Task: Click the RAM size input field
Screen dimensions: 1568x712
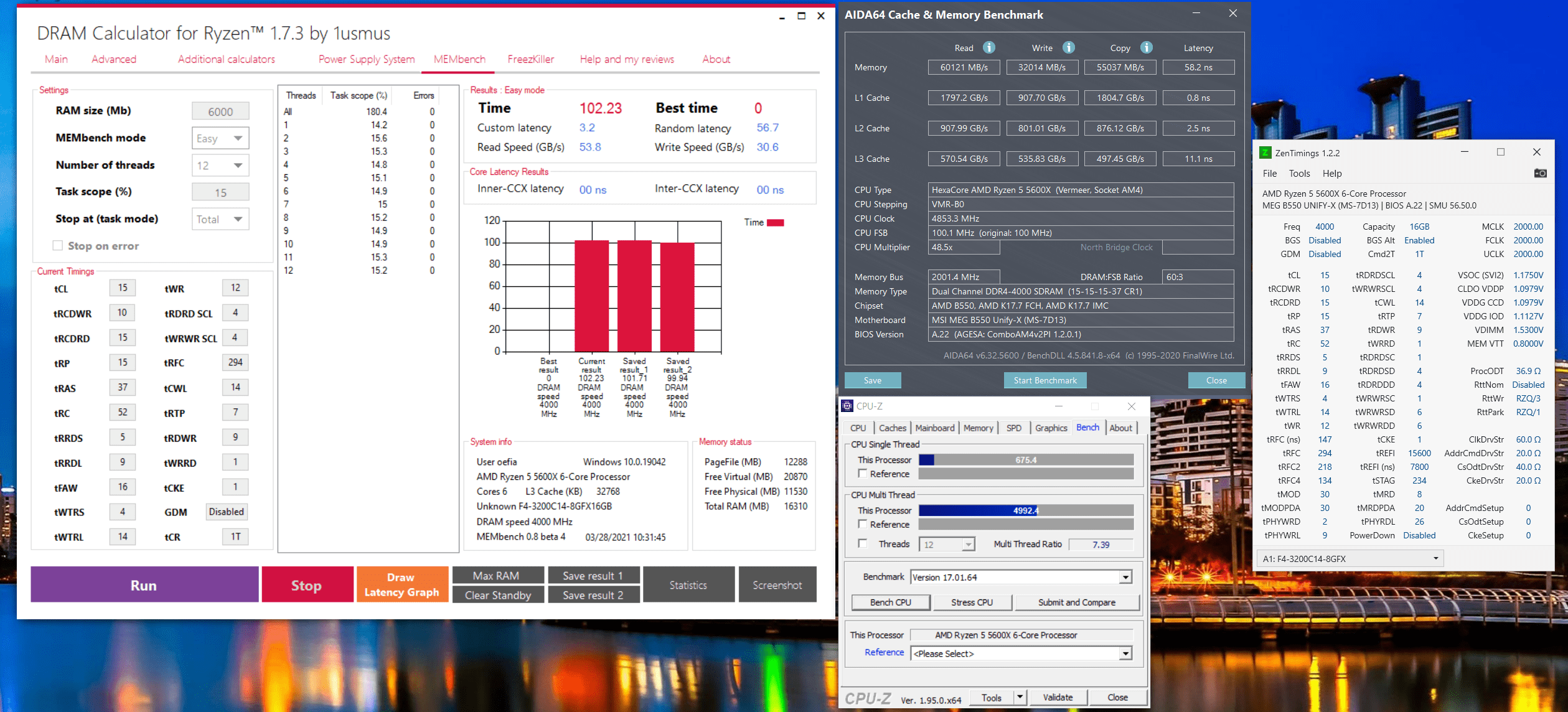Action: tap(220, 111)
